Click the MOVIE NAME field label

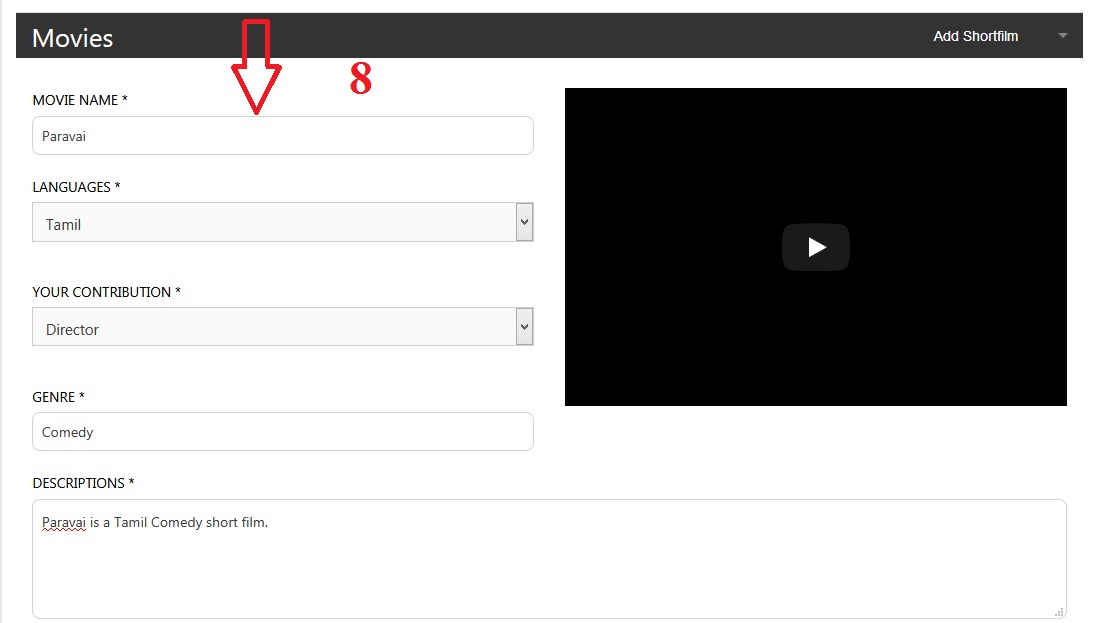80,100
